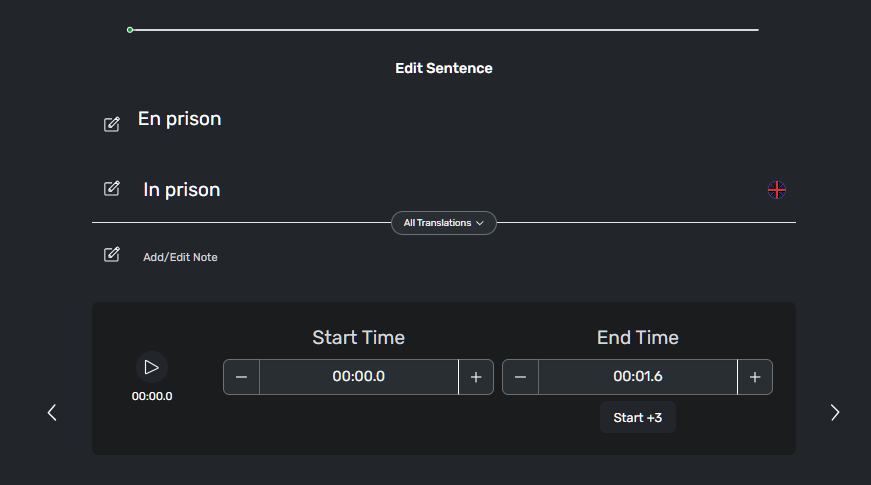Click the edit icon beside "In prison"
This screenshot has height=485, width=871.
(112, 188)
